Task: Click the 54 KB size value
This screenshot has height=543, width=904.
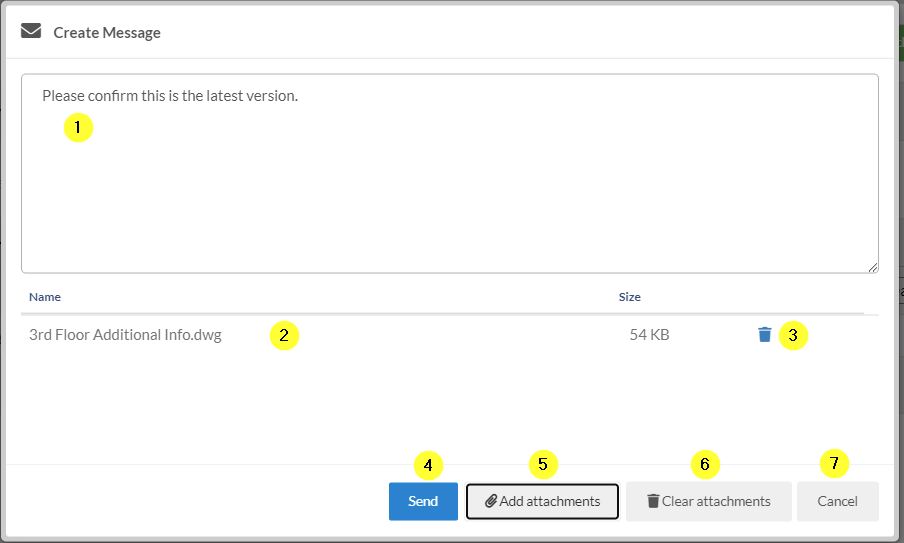Action: point(649,335)
